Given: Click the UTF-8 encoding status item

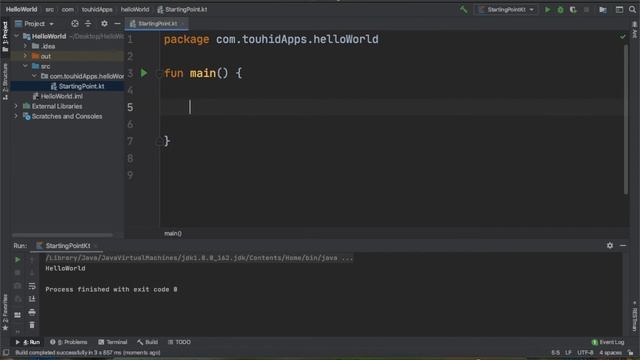Looking at the screenshot, I should pyautogui.click(x=585, y=353).
